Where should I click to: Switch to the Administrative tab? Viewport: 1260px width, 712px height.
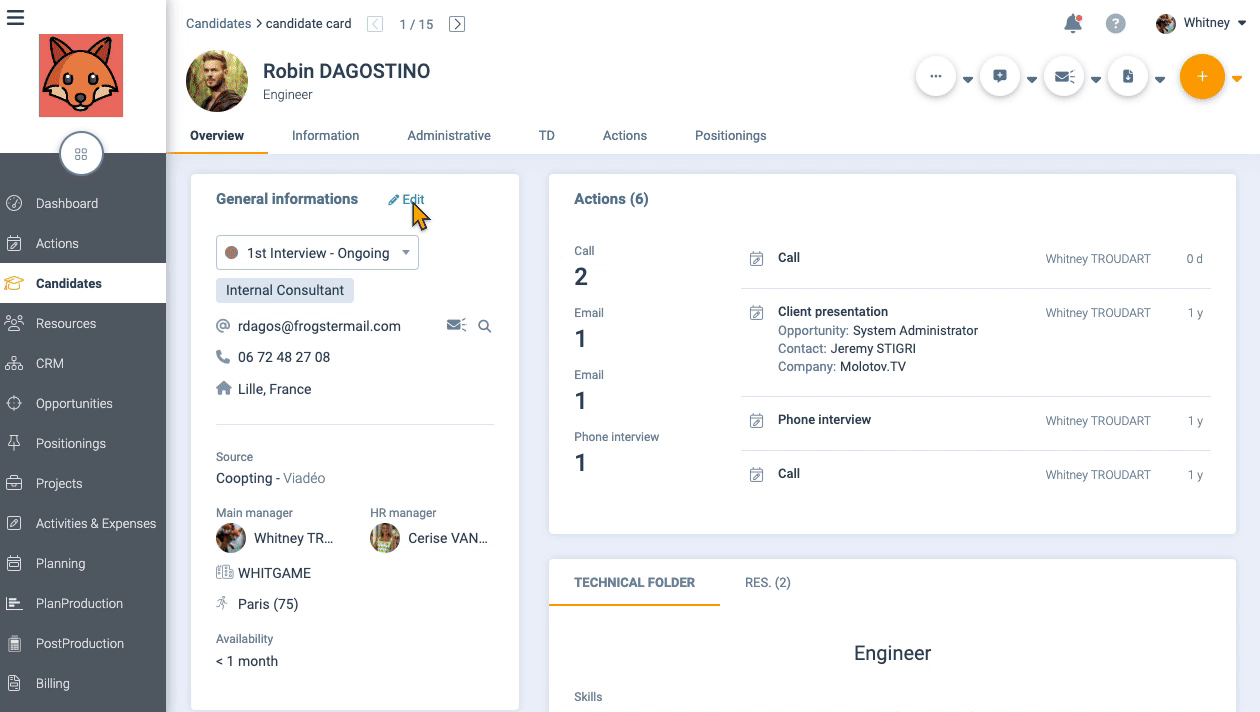449,136
